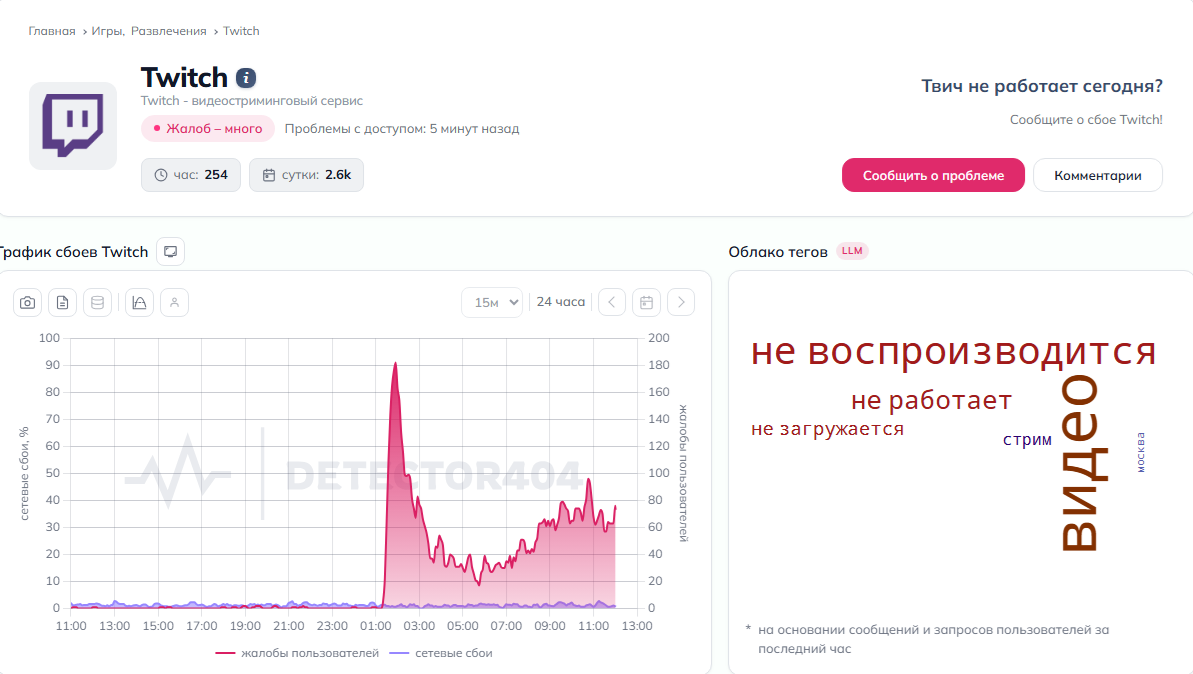This screenshot has width=1193, height=674.
Task: Open the info icon next to Twitch title
Action: 246,78
